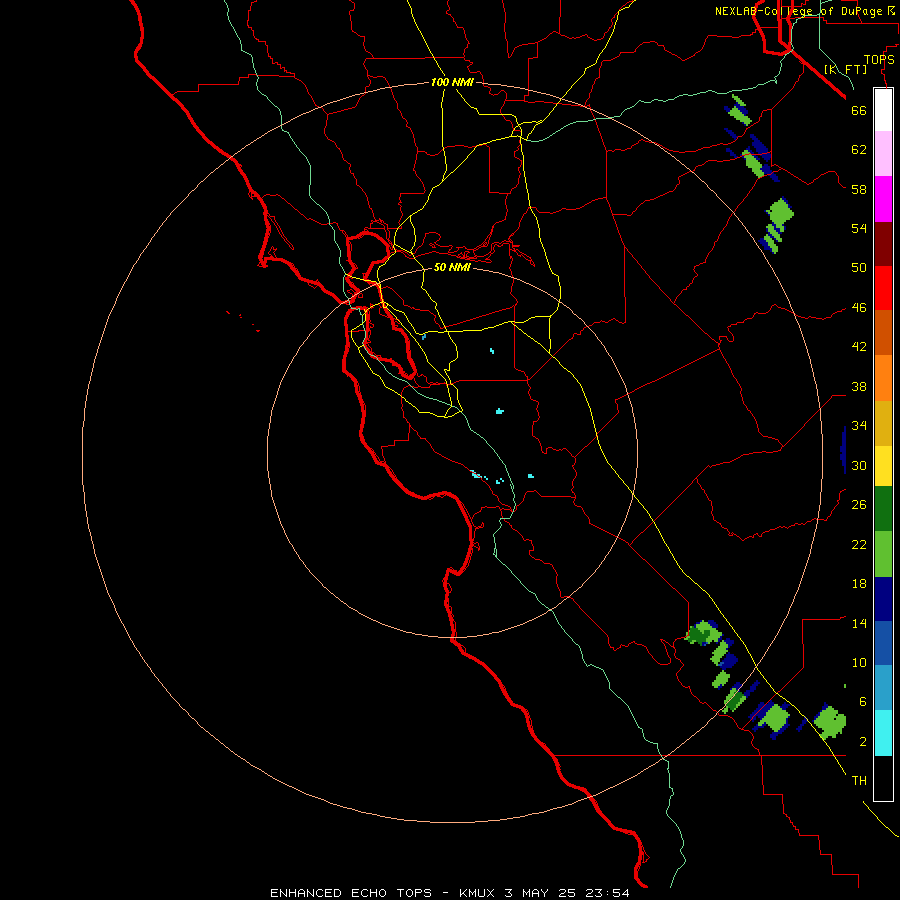Click the '3 MAY 25' date text
This screenshot has width=900, height=900.
tap(541, 893)
